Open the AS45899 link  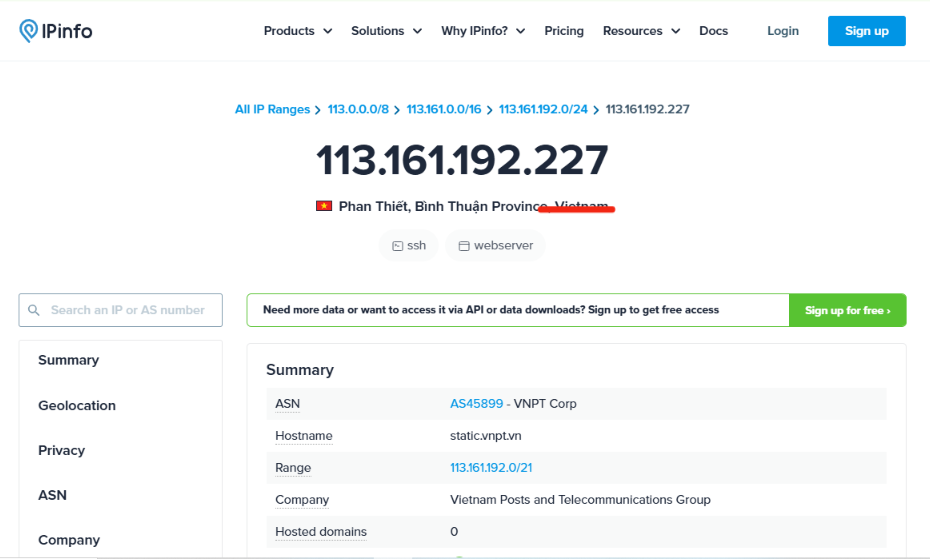[476, 404]
